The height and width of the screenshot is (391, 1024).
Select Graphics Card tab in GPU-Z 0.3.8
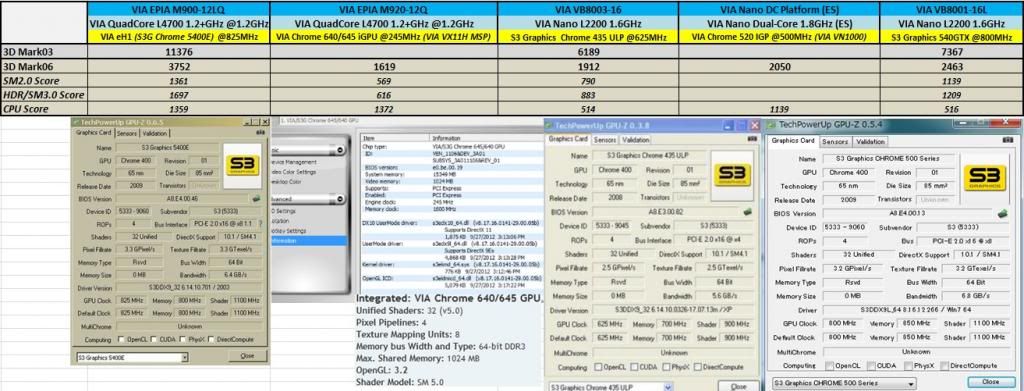click(x=568, y=139)
